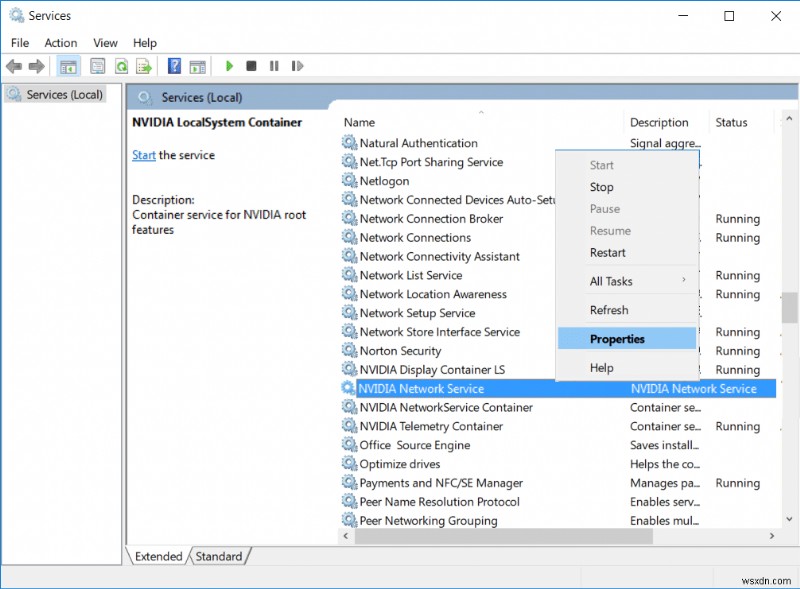Click the Start the service link

[x=143, y=155]
